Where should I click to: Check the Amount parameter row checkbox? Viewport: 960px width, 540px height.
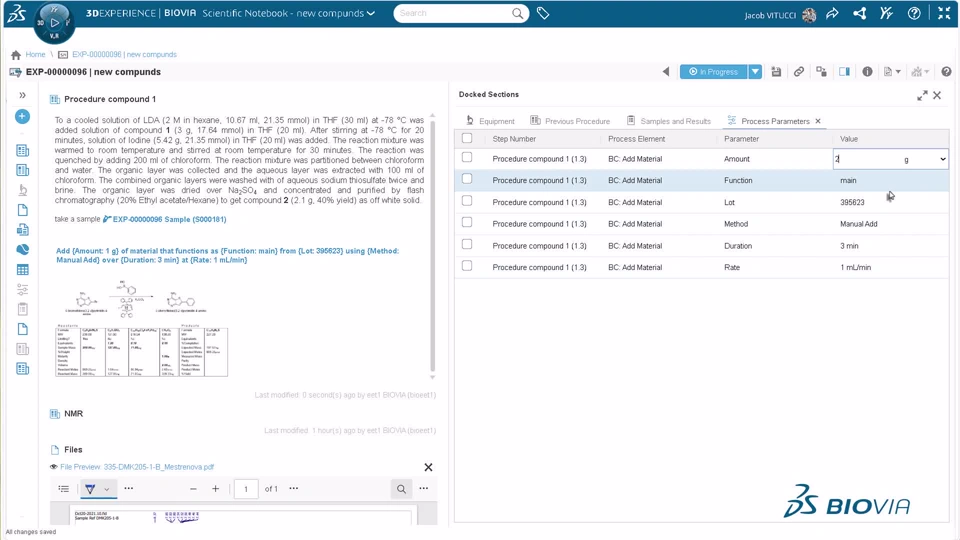(467, 157)
